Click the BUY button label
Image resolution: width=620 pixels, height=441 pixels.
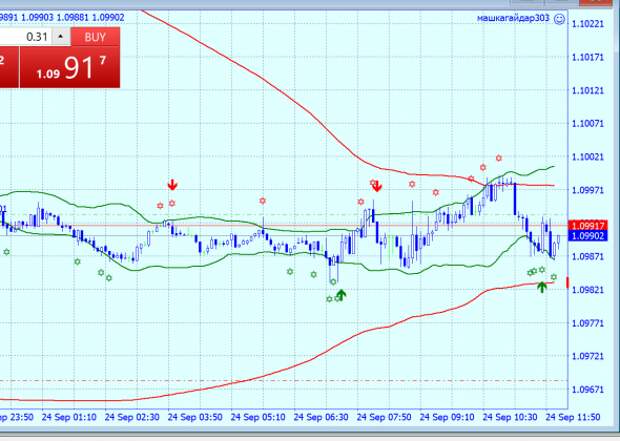coord(95,37)
